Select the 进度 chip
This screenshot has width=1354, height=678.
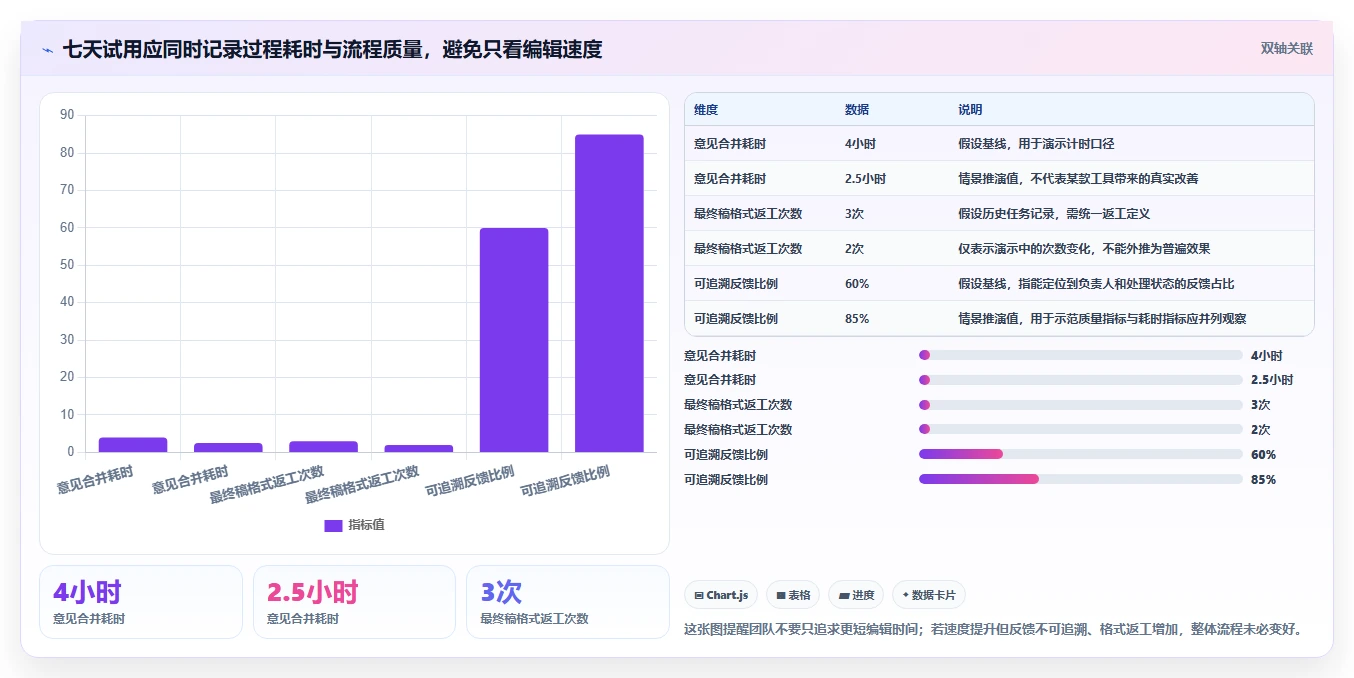click(x=855, y=595)
